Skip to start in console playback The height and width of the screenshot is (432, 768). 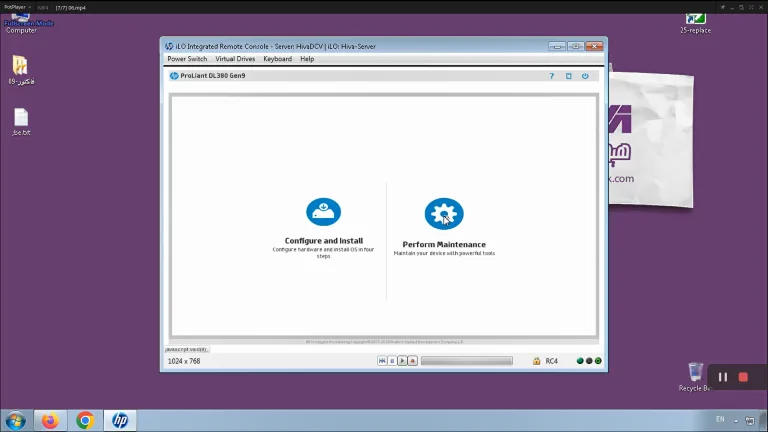click(382, 361)
